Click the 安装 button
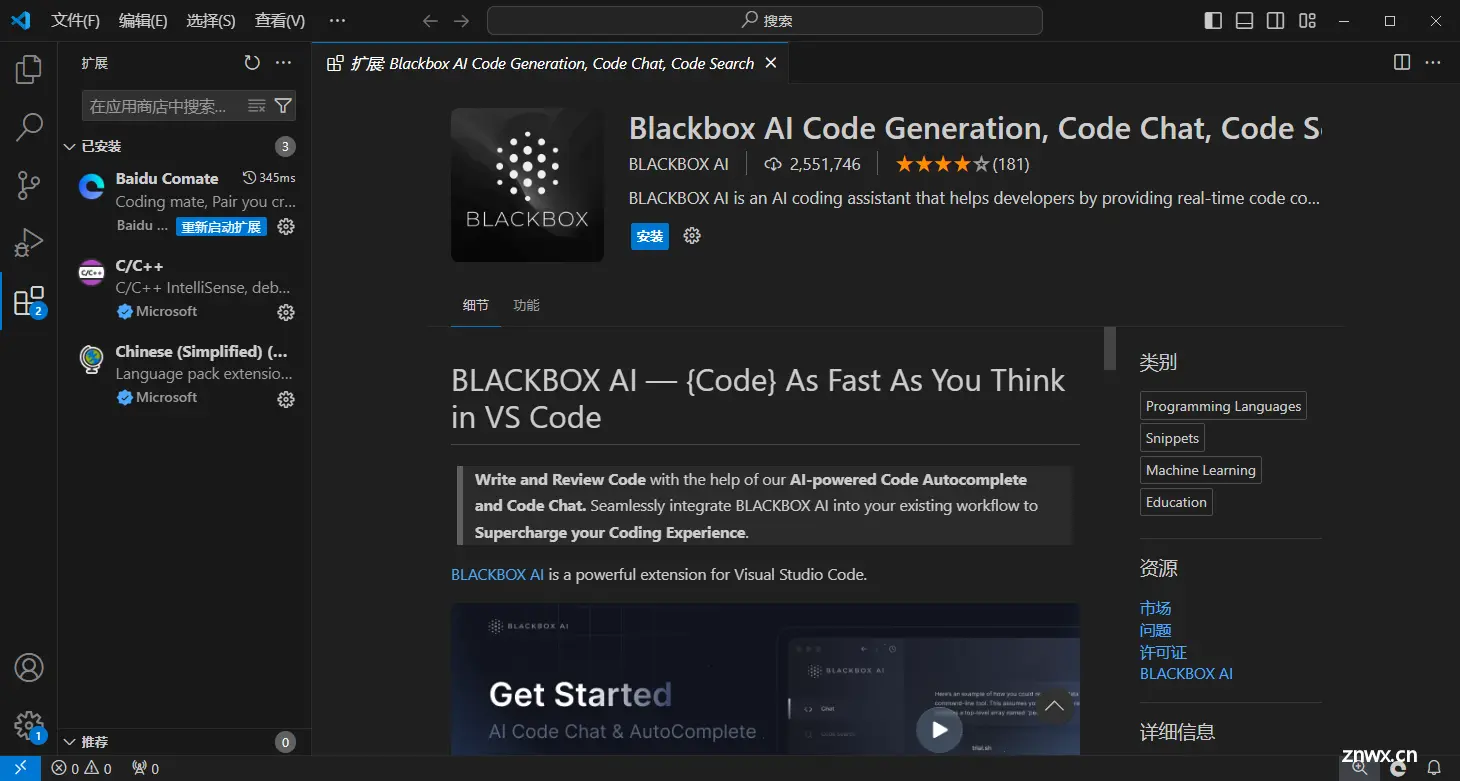This screenshot has height=781, width=1460. 650,236
